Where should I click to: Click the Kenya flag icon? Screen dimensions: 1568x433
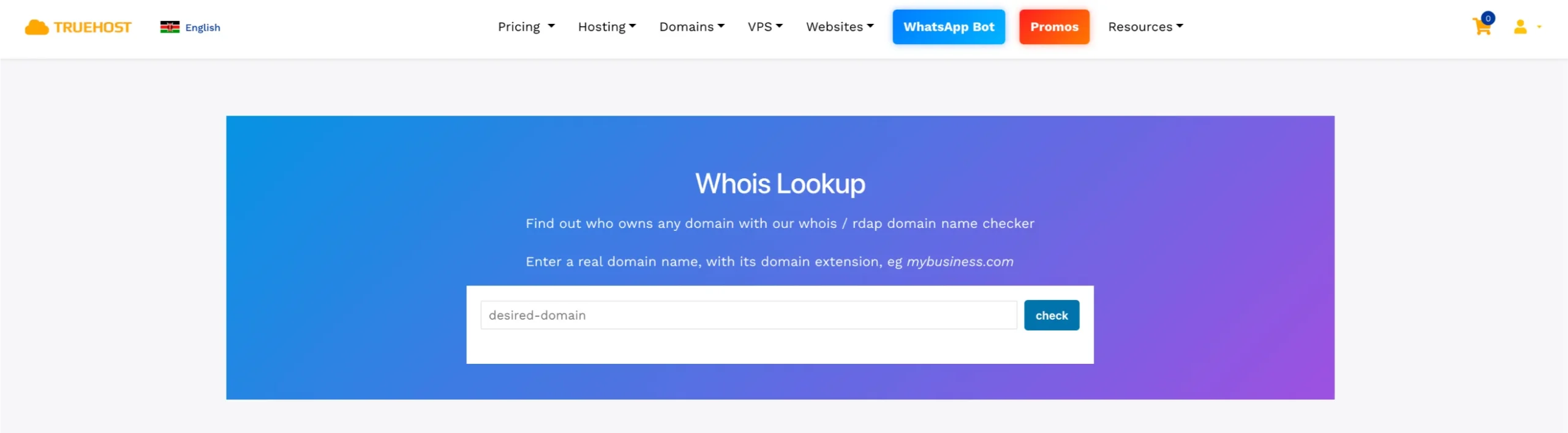(x=170, y=27)
